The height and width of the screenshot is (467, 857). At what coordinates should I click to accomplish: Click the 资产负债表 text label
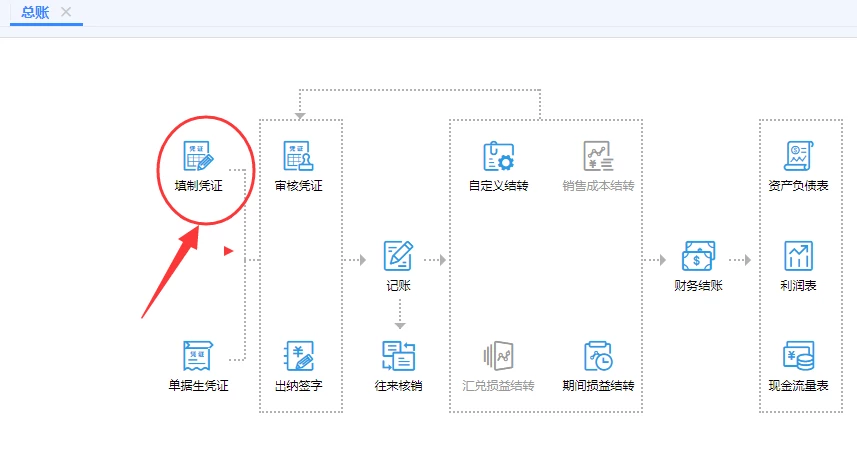click(x=798, y=186)
